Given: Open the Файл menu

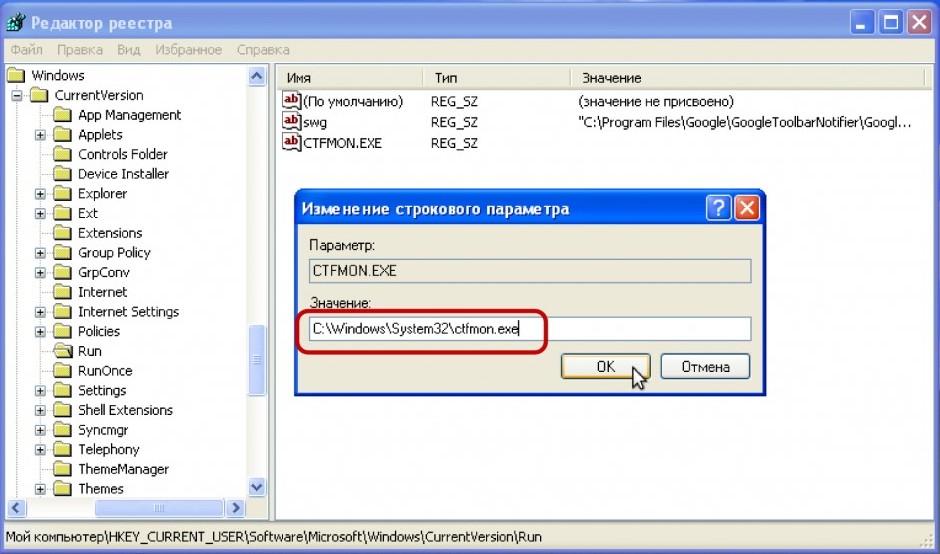Looking at the screenshot, I should tap(26, 50).
